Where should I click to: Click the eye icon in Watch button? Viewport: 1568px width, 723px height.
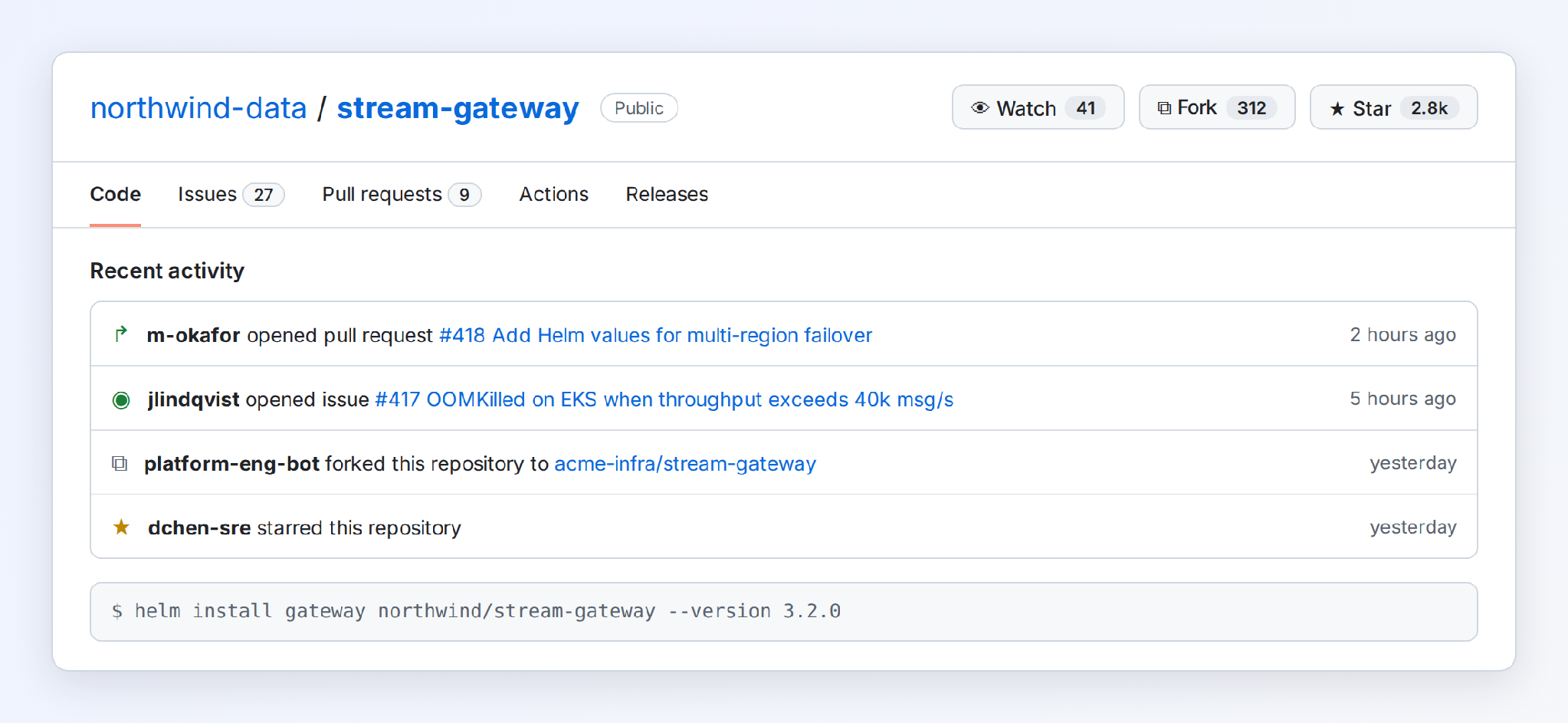979,108
